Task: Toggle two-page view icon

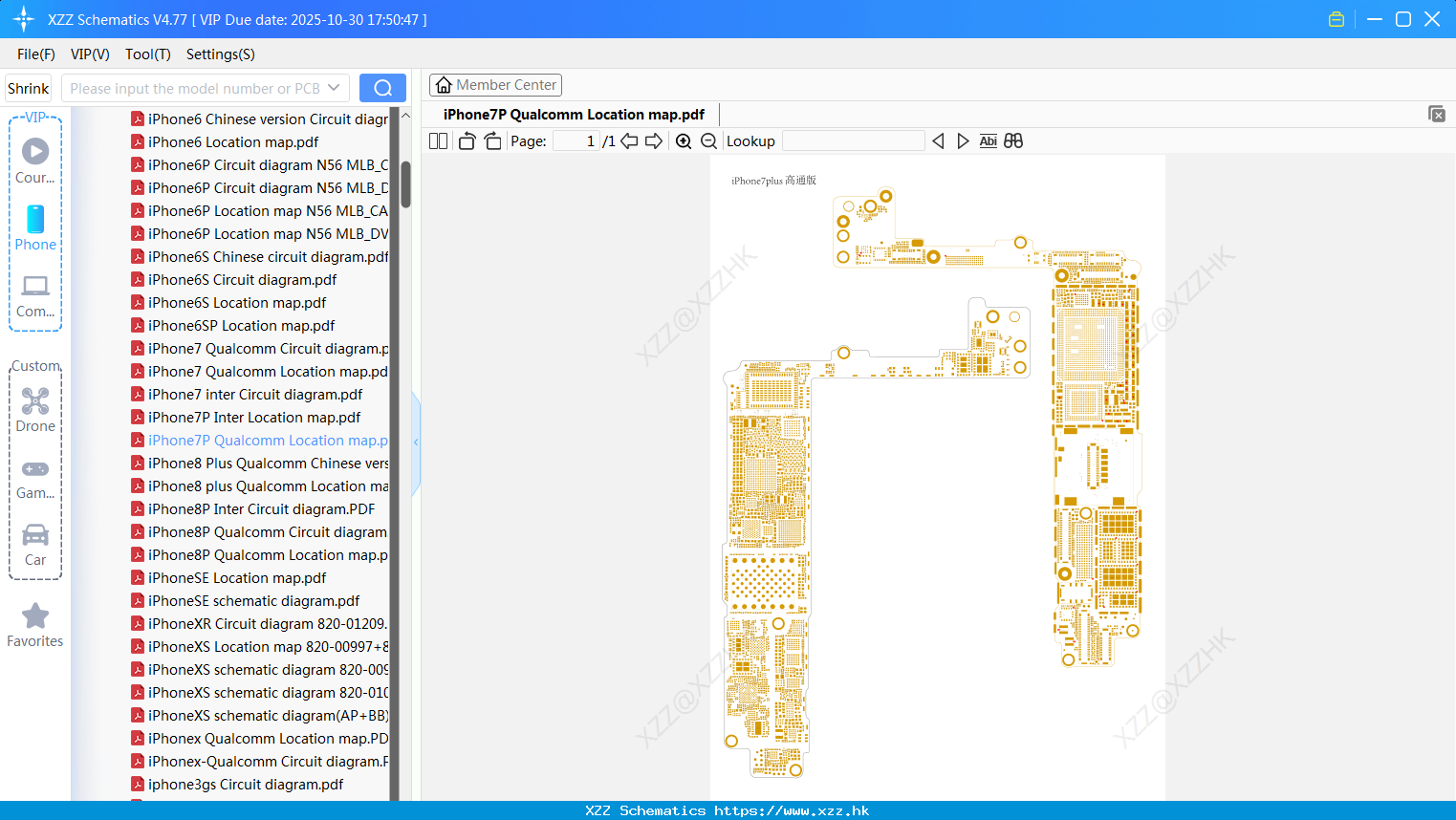Action: coord(438,141)
